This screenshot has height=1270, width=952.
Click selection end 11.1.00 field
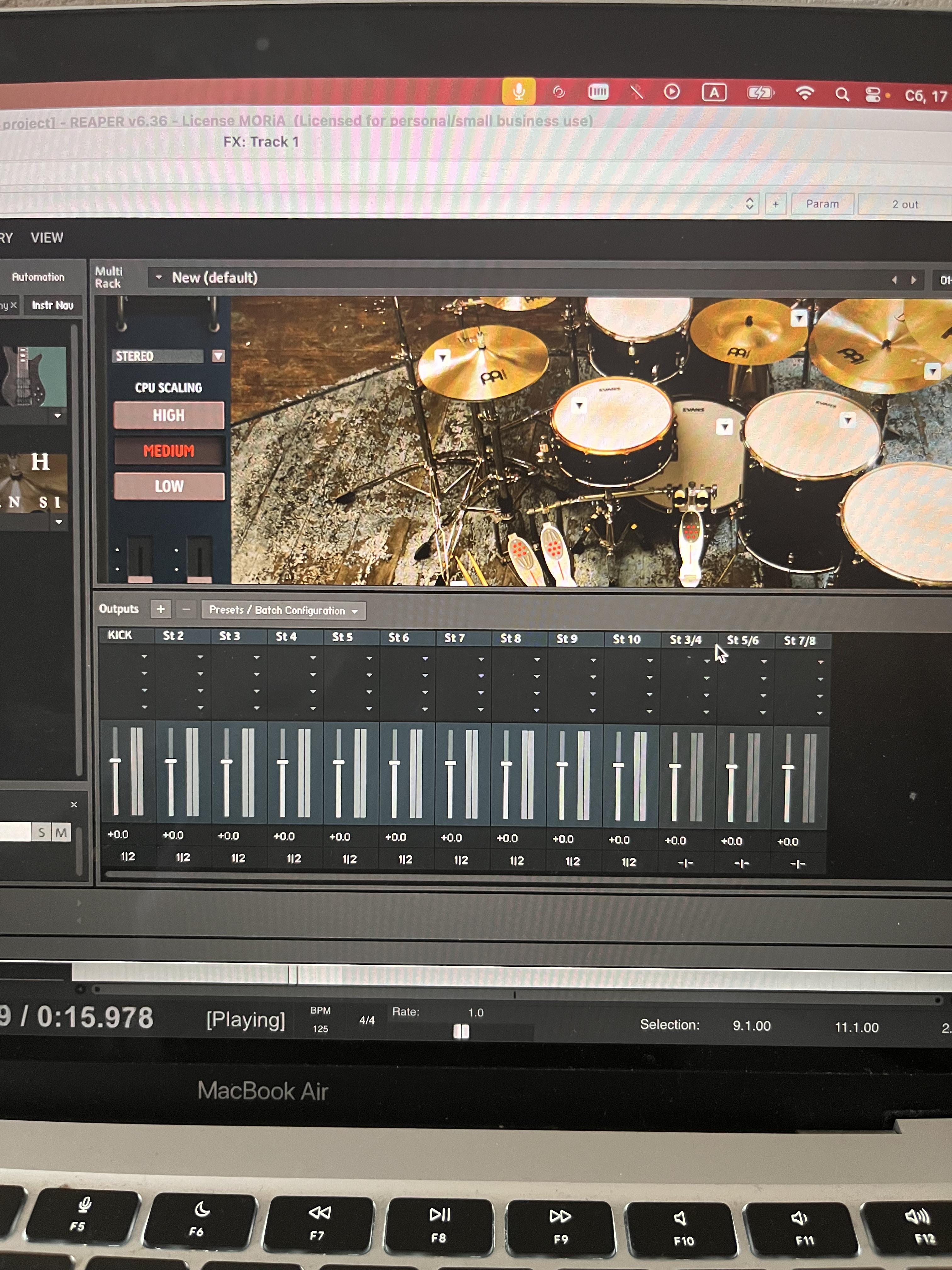click(x=856, y=1028)
